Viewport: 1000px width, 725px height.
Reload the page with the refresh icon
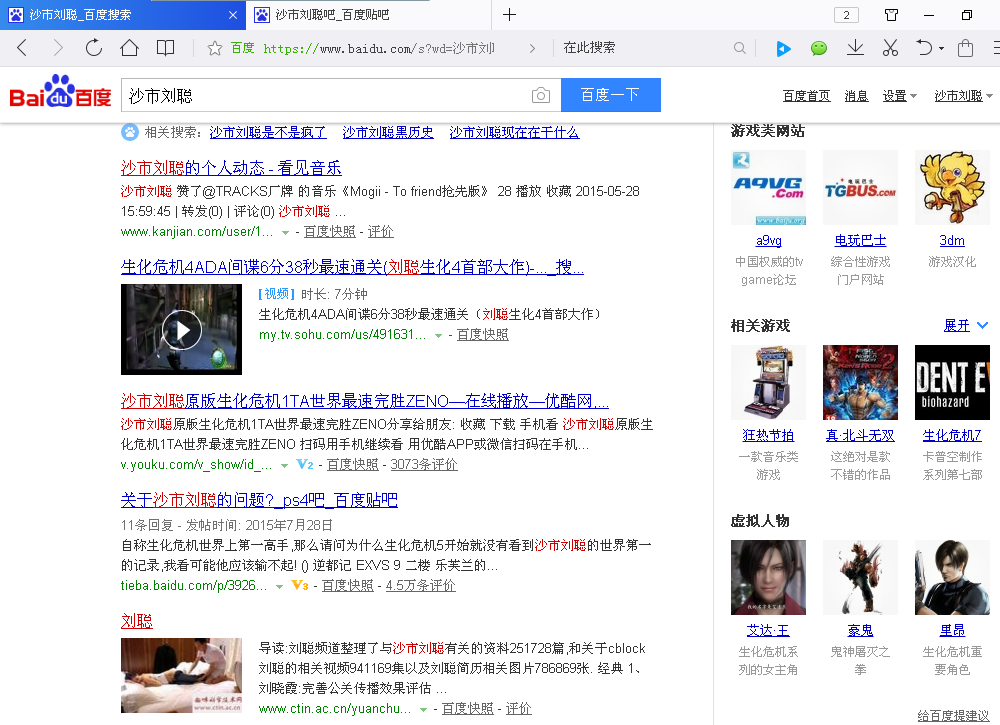[x=94, y=48]
